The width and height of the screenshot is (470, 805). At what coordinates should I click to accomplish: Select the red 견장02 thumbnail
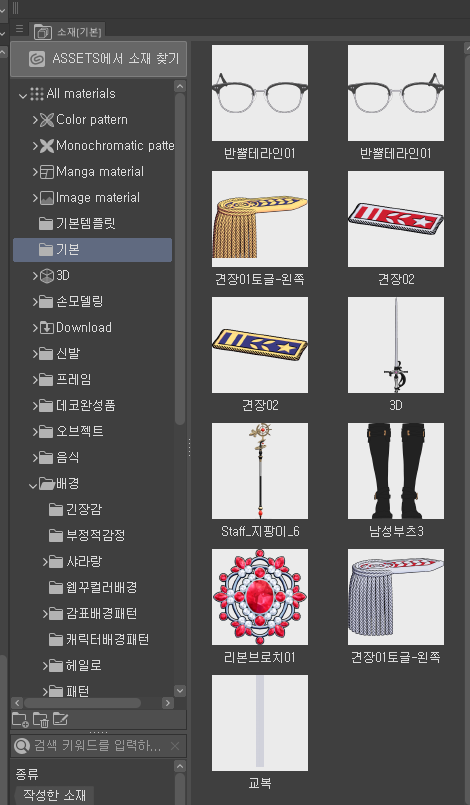[x=396, y=219]
